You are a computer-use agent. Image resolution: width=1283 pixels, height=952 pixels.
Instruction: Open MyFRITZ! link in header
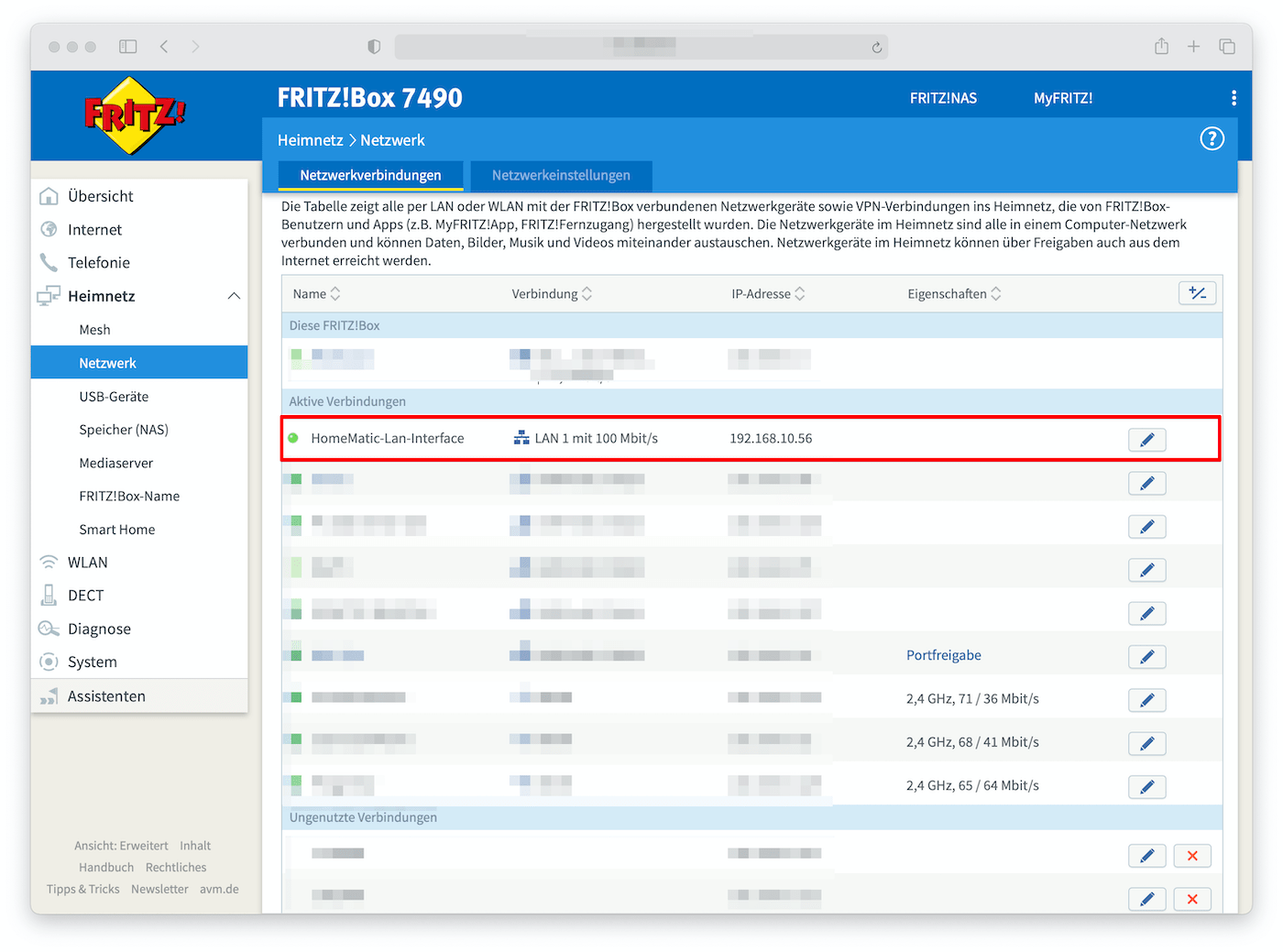1063,98
